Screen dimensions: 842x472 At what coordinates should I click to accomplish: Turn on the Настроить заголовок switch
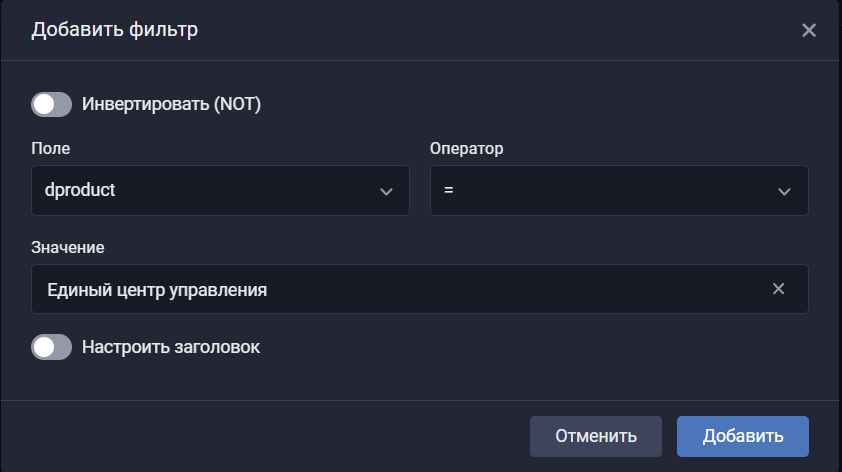[x=51, y=347]
